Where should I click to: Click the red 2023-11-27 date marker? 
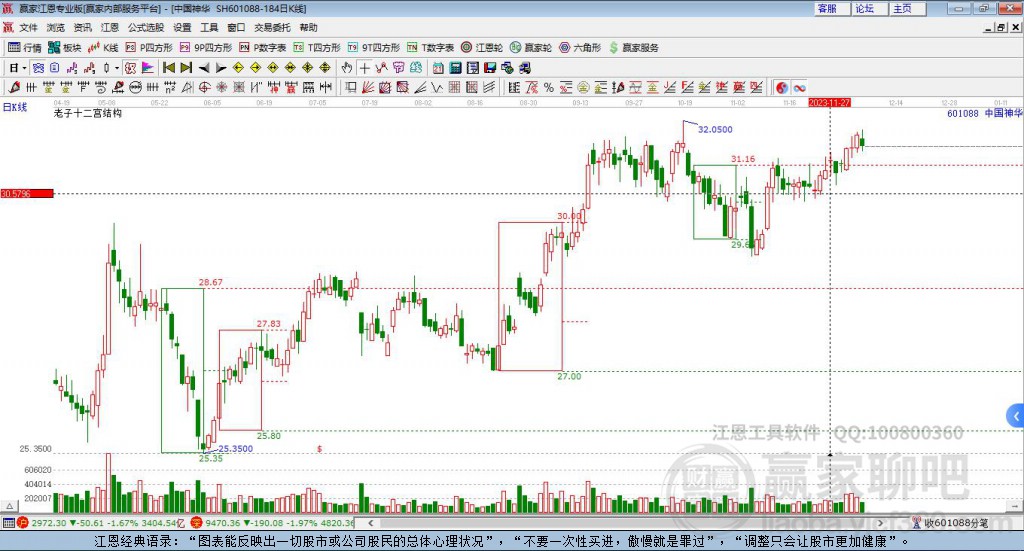click(x=829, y=103)
